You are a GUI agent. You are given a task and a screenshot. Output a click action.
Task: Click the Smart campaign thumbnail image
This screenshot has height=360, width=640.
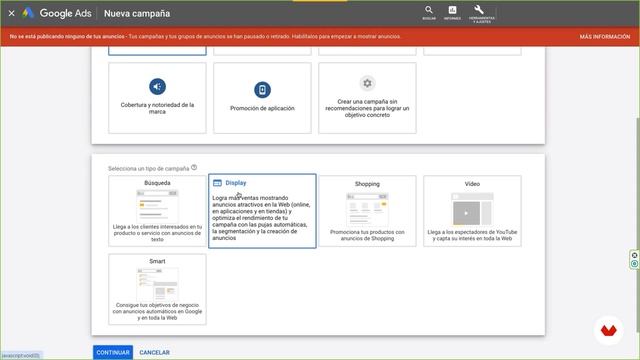click(x=157, y=284)
